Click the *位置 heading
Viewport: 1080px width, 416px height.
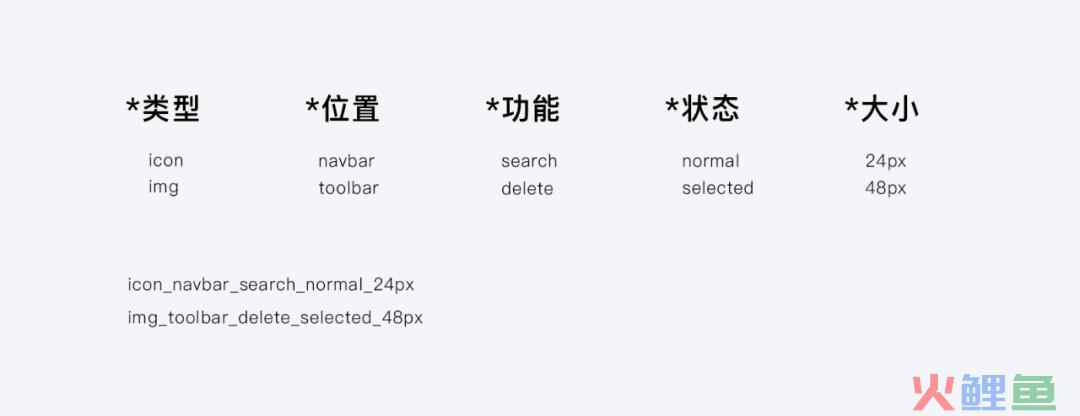click(x=342, y=109)
